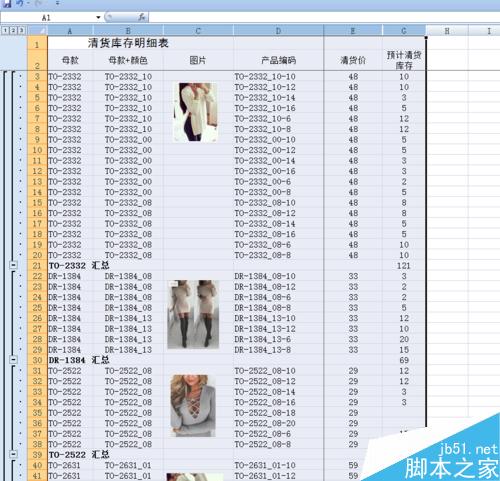
Task: Click the price 33 in row 22
Action: click(353, 276)
